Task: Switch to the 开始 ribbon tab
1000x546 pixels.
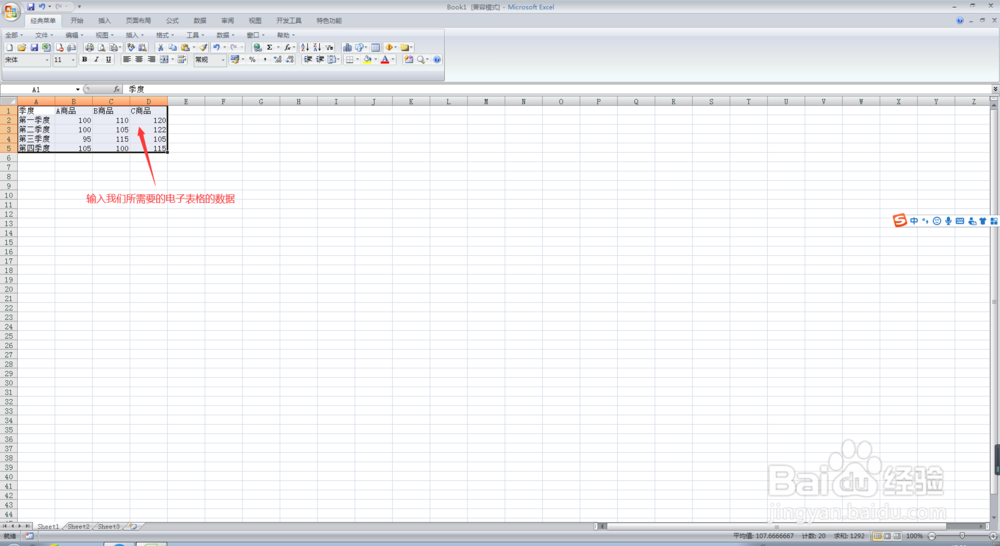Action: (x=77, y=20)
